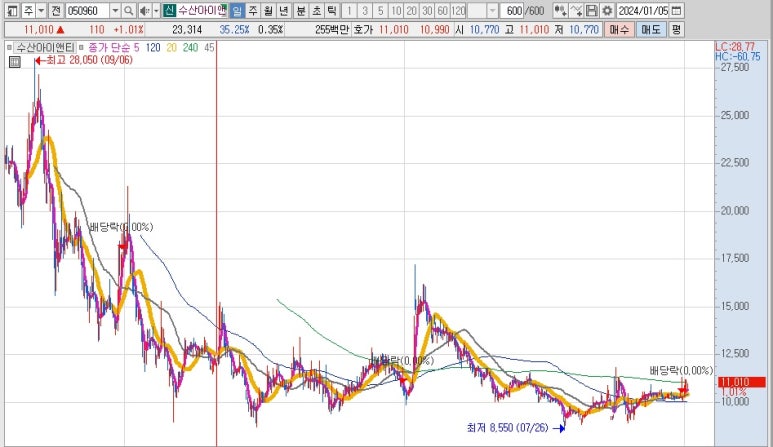The width and height of the screenshot is (773, 447).
Task: Select the 20 interval button
Action: [412, 10]
